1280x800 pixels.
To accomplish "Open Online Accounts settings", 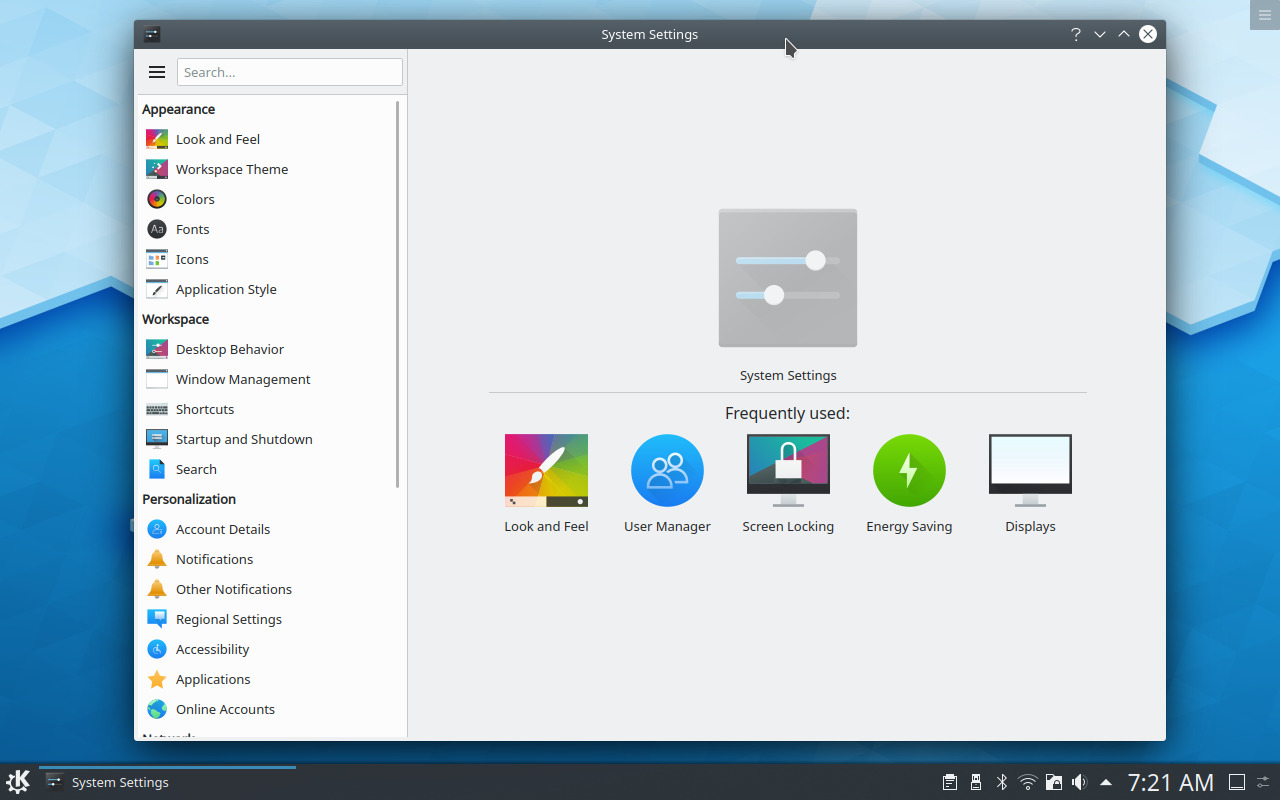I will click(x=225, y=709).
